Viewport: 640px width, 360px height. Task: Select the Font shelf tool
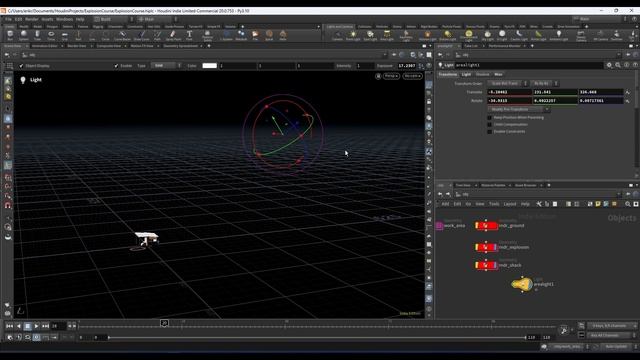click(x=189, y=36)
